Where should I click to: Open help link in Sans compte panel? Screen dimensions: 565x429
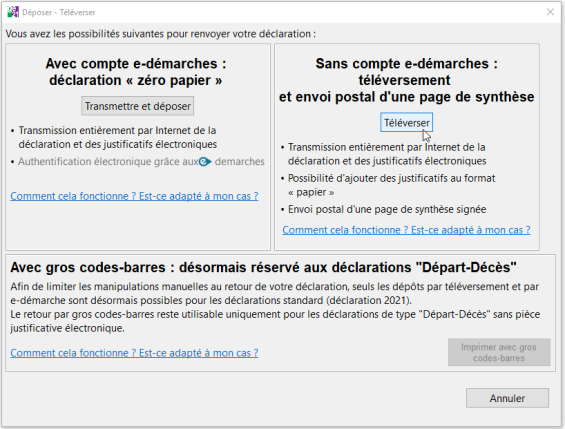(x=406, y=230)
